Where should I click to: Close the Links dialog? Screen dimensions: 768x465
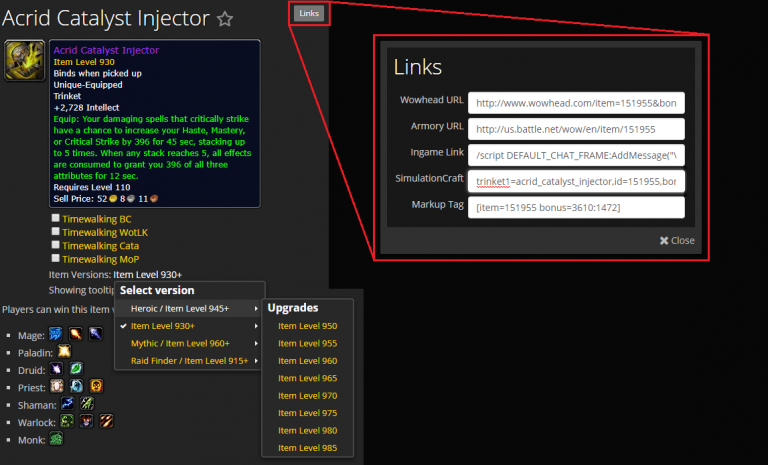[676, 240]
